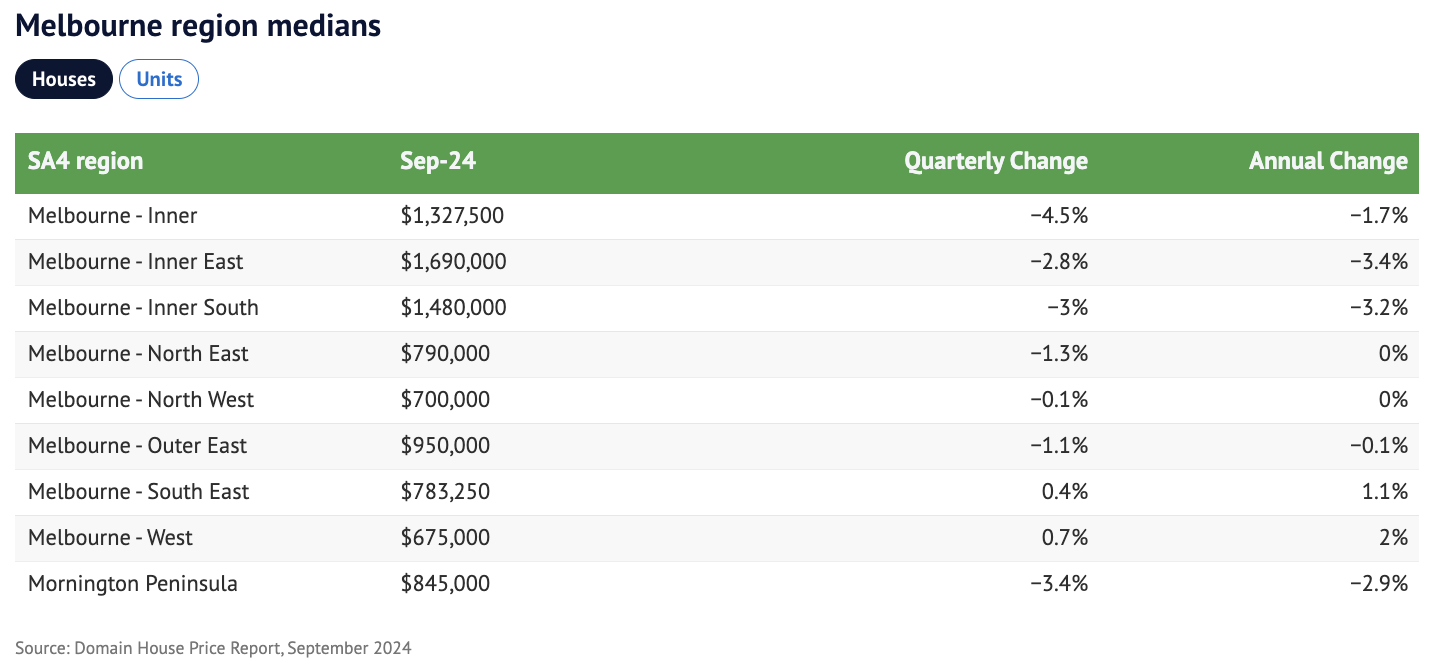Select the Melbourne - Inner East row label
Screen dimensions: 1440x670
pos(136,262)
